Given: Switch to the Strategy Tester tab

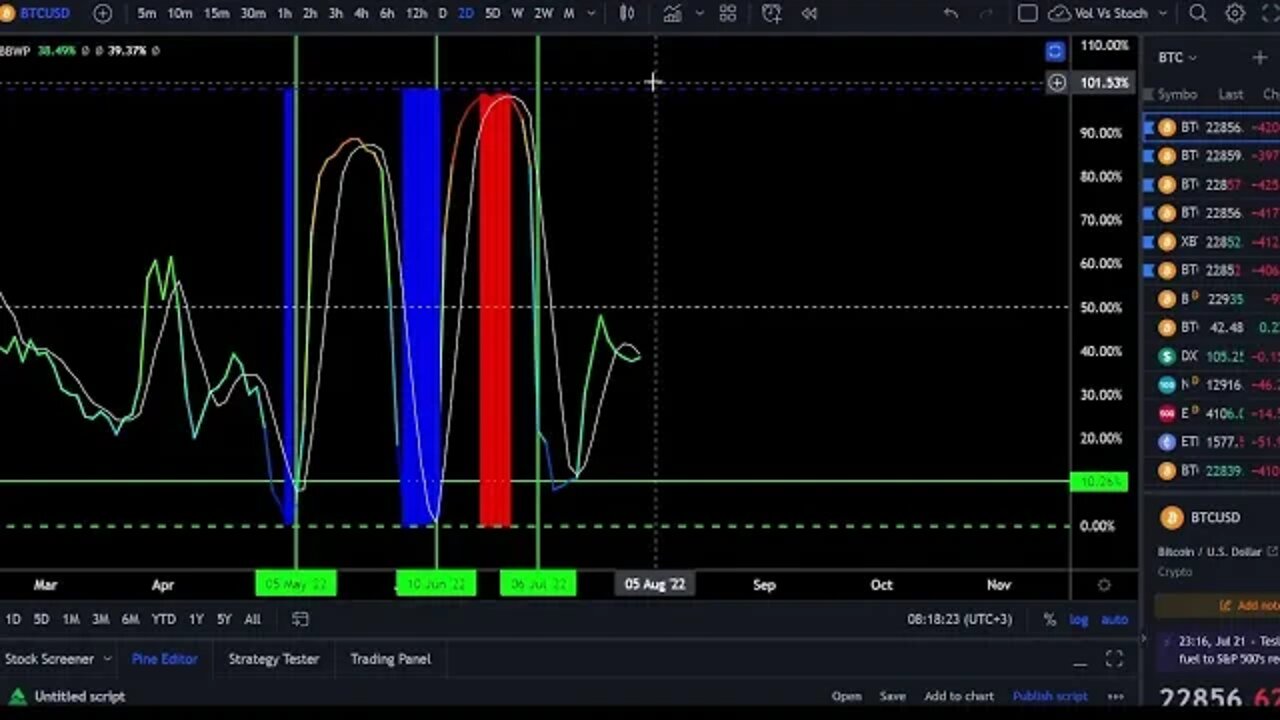Looking at the screenshot, I should [x=273, y=659].
